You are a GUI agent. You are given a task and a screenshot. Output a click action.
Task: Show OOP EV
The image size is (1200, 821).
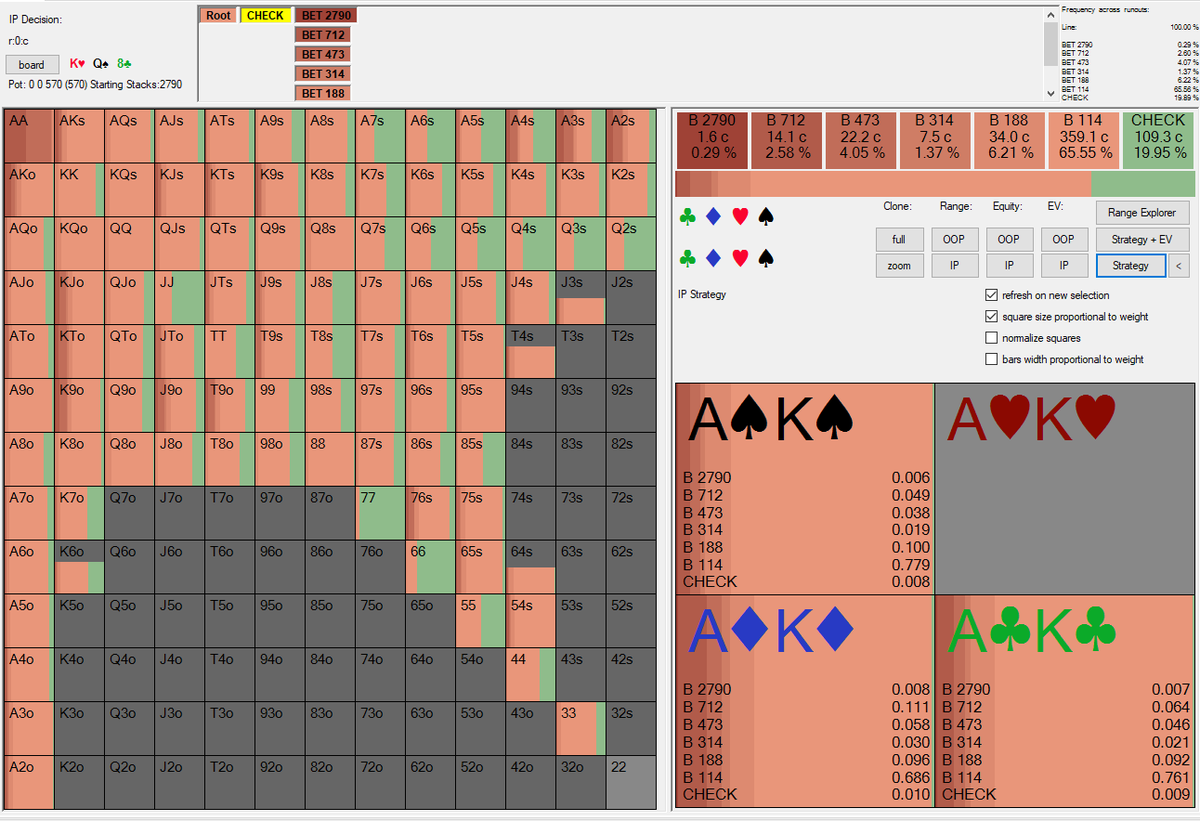(1063, 239)
